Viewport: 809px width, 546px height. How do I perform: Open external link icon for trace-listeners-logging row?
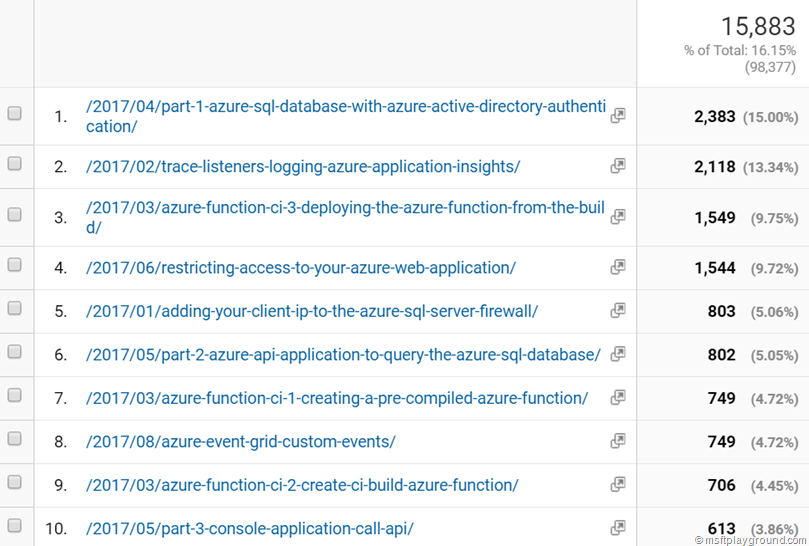click(618, 166)
